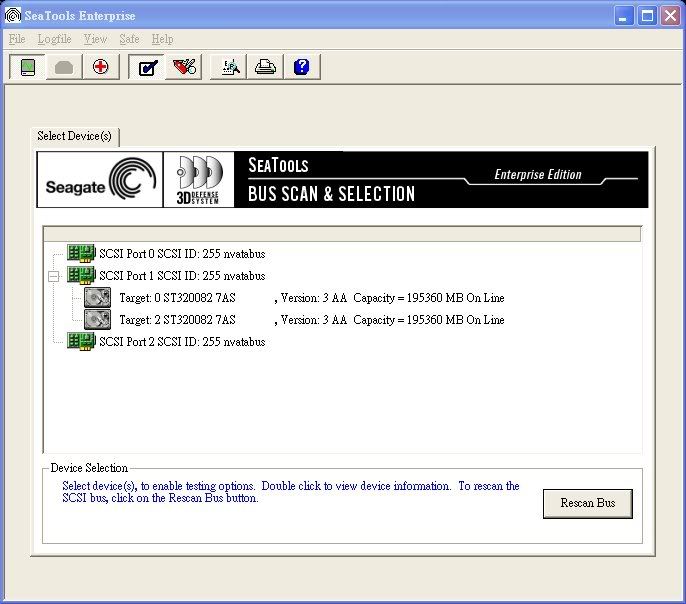The width and height of the screenshot is (686, 604).
Task: Select SCSI Port 2 SCSI ID: 255 nvatabus
Action: tap(182, 342)
